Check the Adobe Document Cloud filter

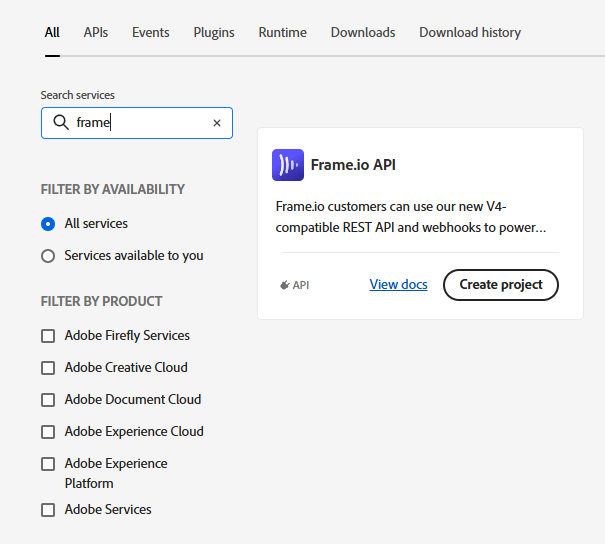coord(48,400)
